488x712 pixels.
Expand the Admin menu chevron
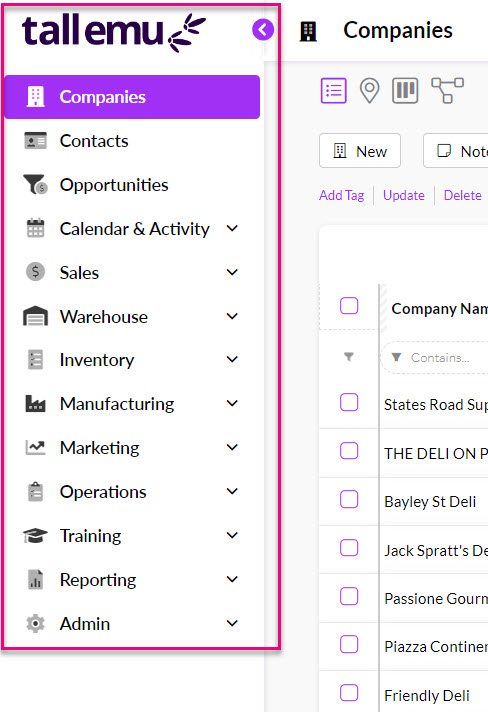(x=232, y=623)
